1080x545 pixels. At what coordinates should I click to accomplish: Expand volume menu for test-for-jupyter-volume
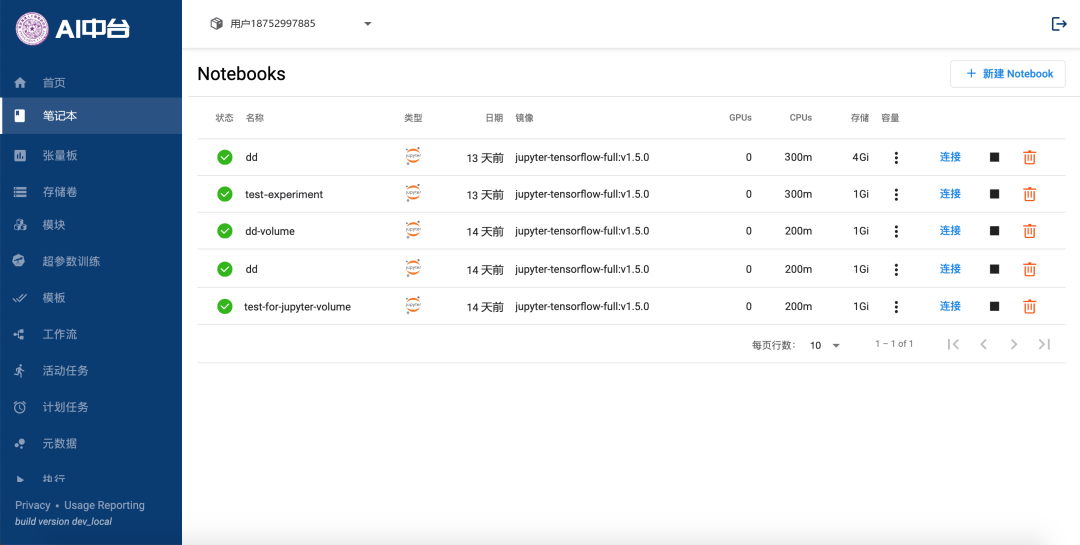pyautogui.click(x=896, y=307)
